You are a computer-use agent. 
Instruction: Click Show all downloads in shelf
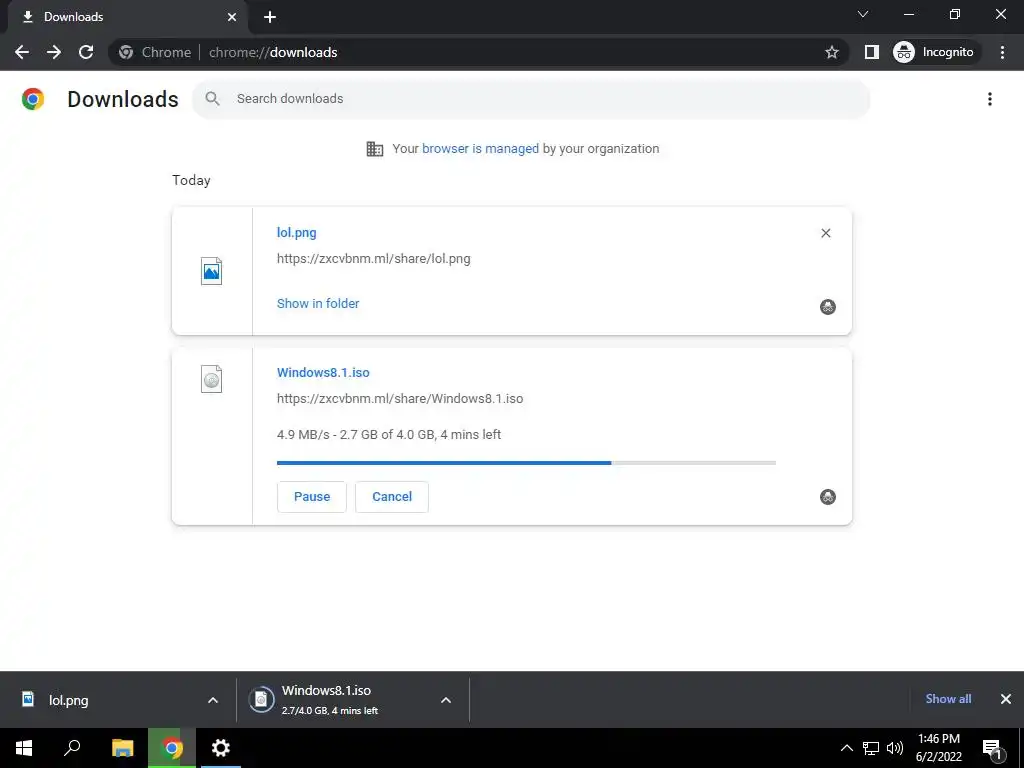948,699
